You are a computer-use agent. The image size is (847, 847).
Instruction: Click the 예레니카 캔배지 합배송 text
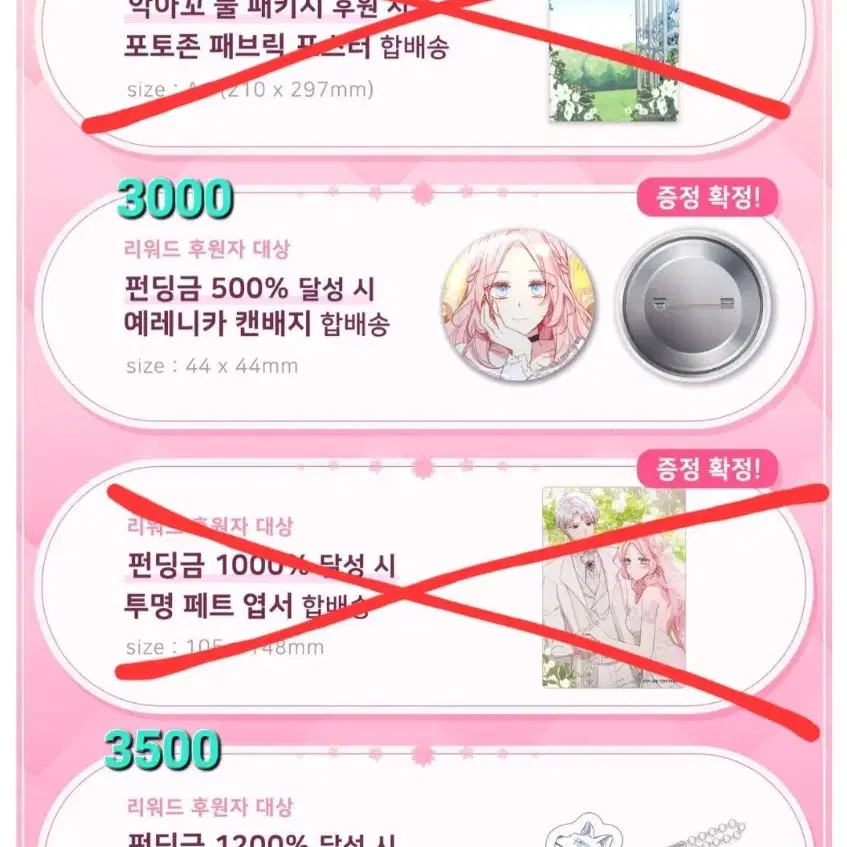[x=257, y=324]
